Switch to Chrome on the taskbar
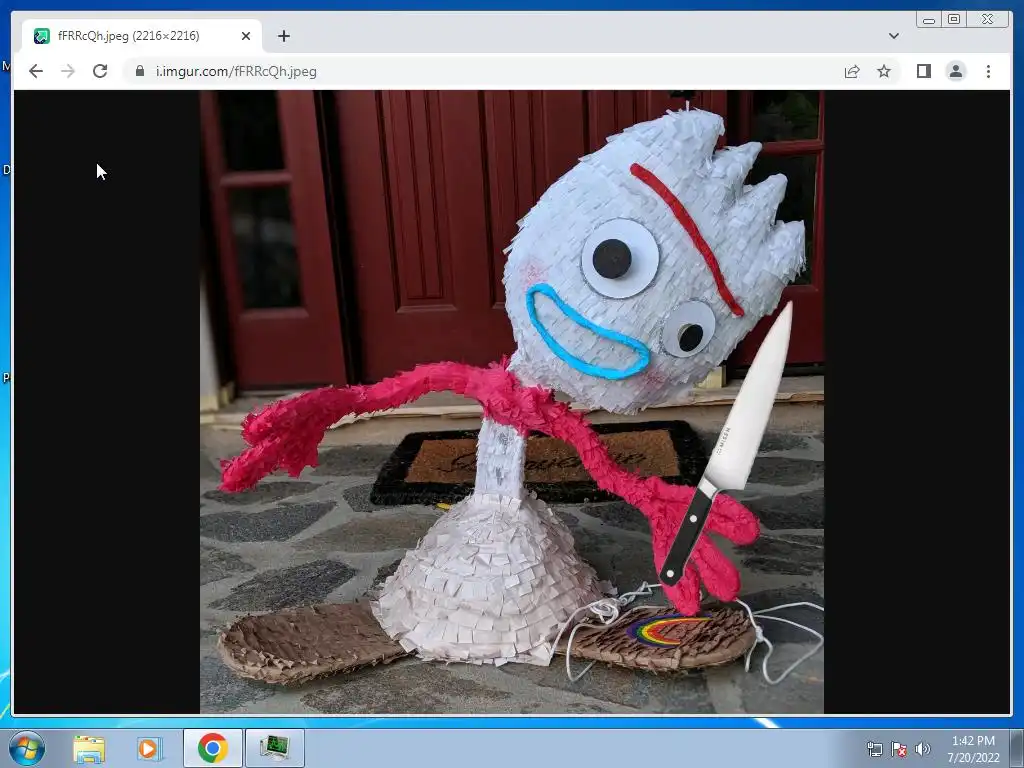This screenshot has width=1024, height=768. click(x=212, y=748)
